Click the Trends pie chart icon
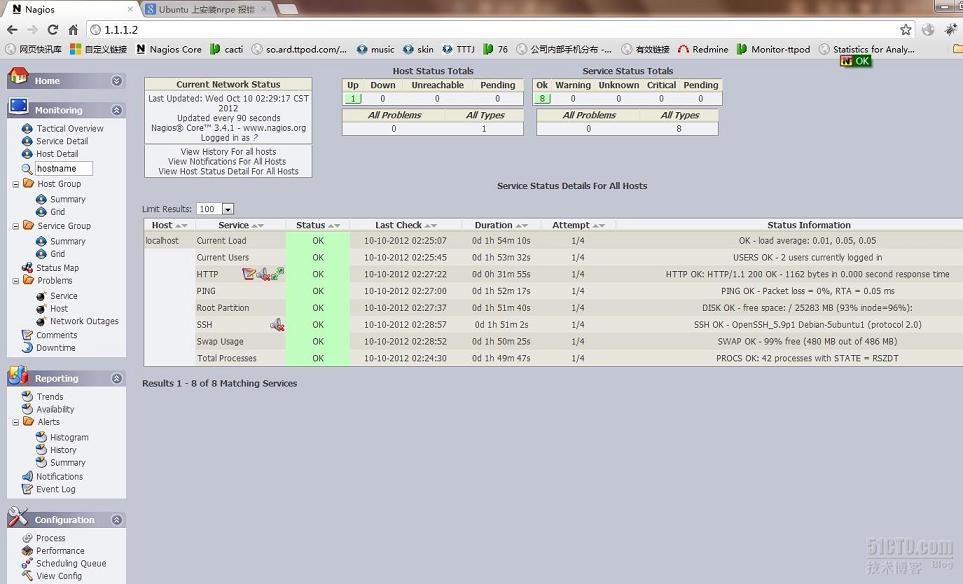The height and width of the screenshot is (584, 963). (x=27, y=396)
